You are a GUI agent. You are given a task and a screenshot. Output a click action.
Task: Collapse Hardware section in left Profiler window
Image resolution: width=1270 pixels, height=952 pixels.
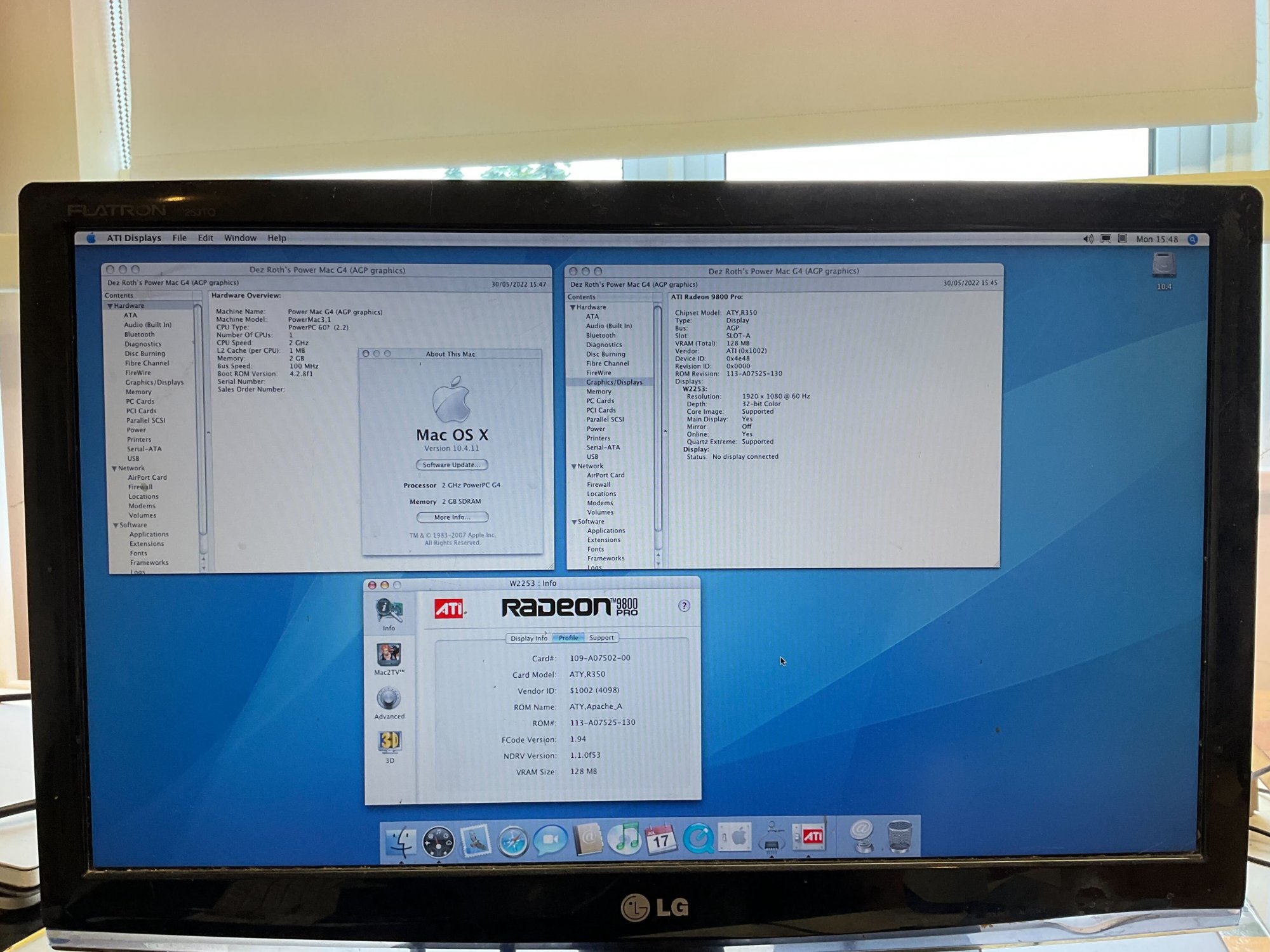[x=110, y=306]
